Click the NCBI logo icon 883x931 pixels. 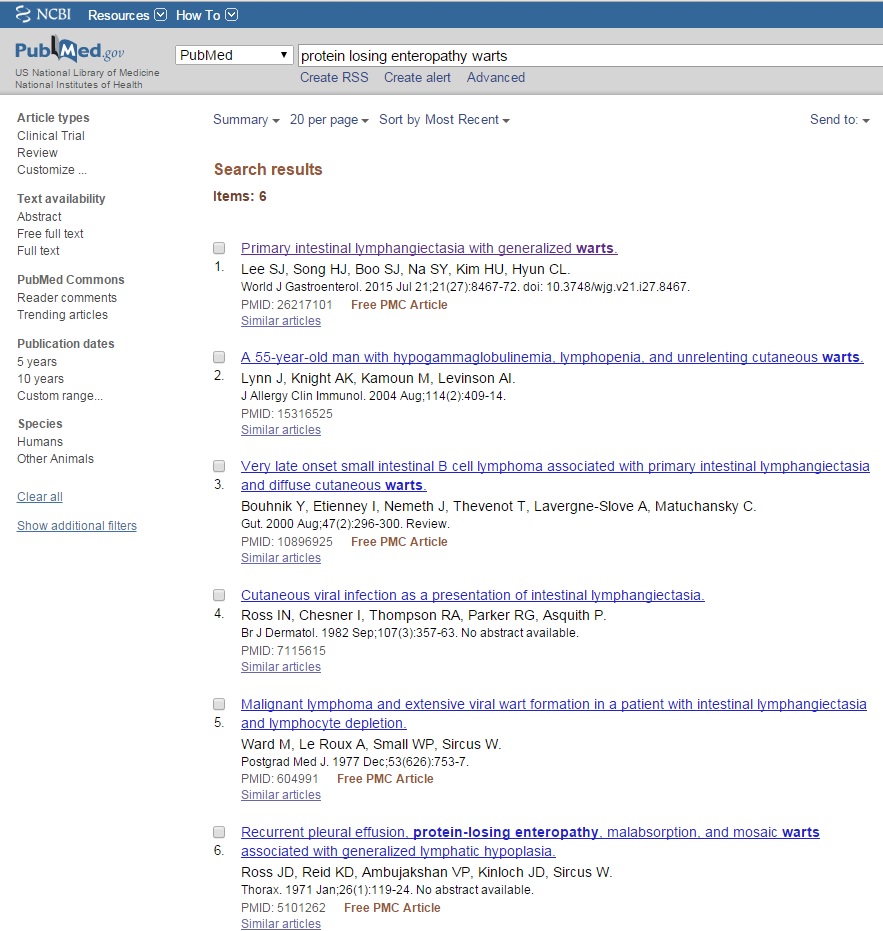coord(43,14)
